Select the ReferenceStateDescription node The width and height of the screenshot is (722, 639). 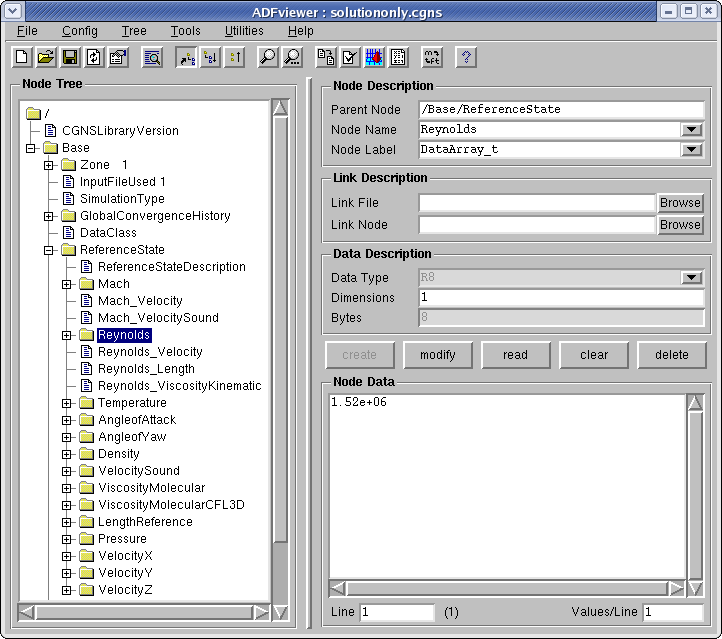pos(172,267)
